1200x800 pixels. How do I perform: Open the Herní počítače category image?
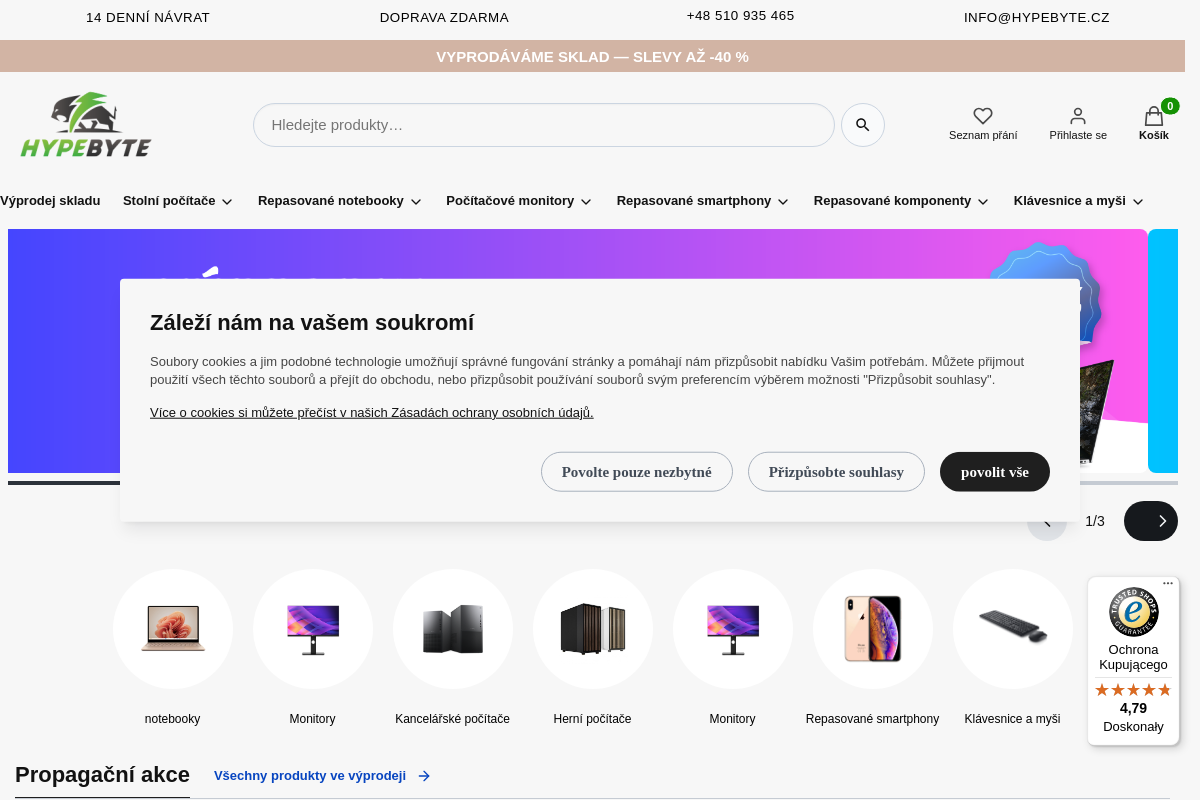tap(593, 629)
